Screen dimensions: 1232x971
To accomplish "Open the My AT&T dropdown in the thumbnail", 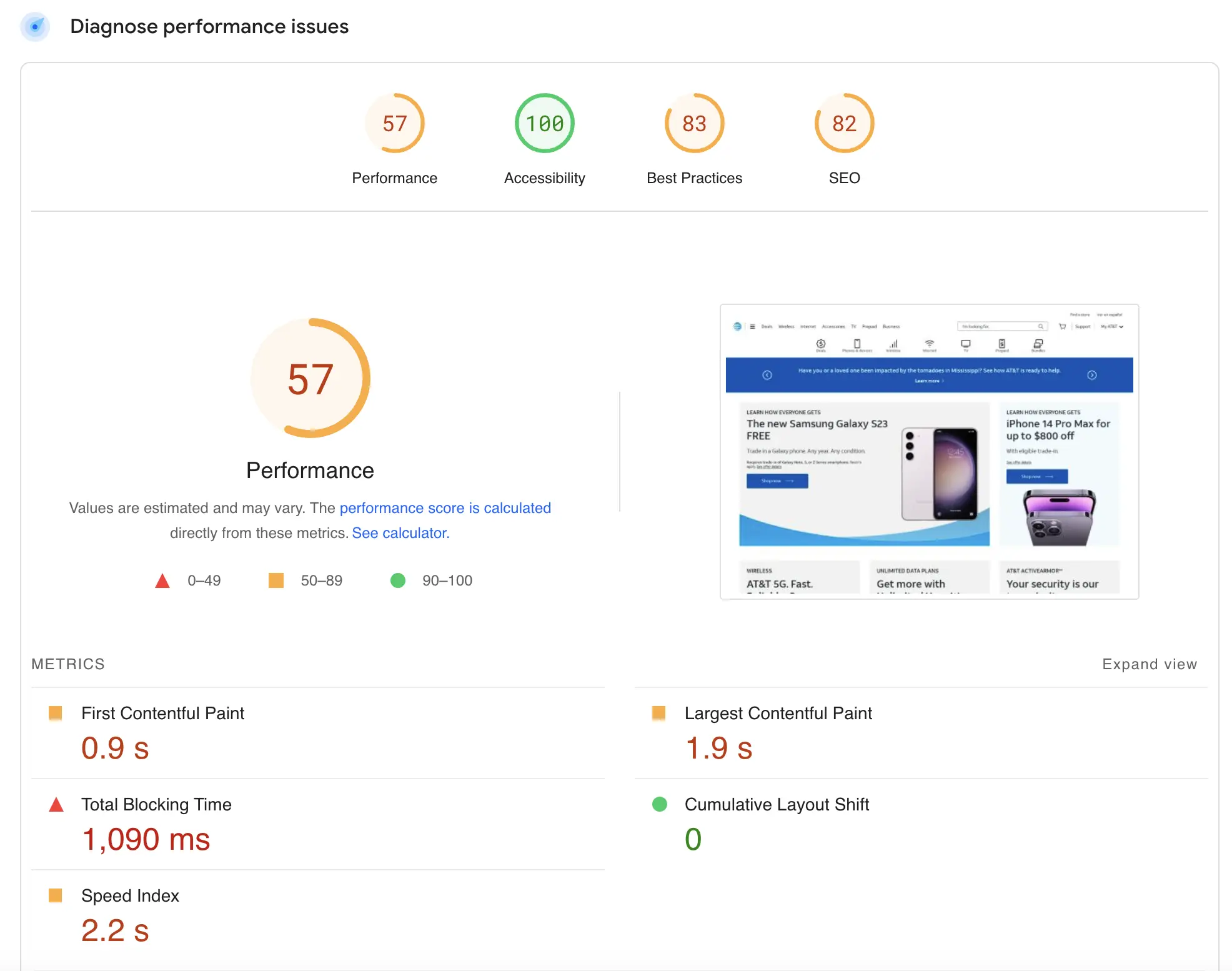I will [1111, 326].
